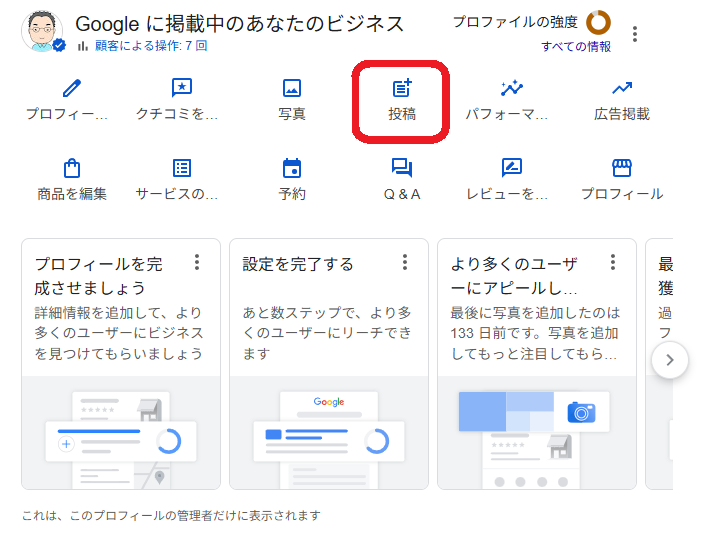Open the より多くのユーザー card options menu
This screenshot has width=706, height=542.
[613, 262]
